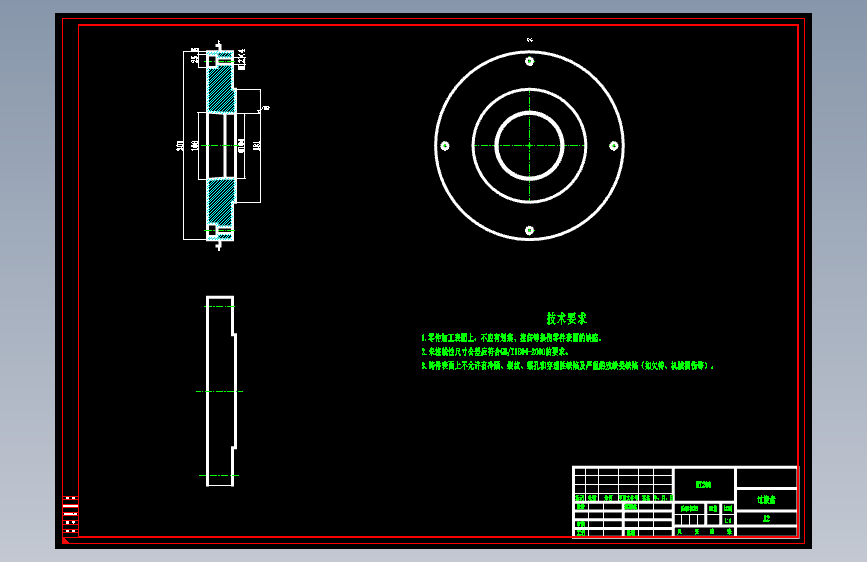
Task: Click the vertical centerline inside the flange bore
Action: [x=529, y=145]
